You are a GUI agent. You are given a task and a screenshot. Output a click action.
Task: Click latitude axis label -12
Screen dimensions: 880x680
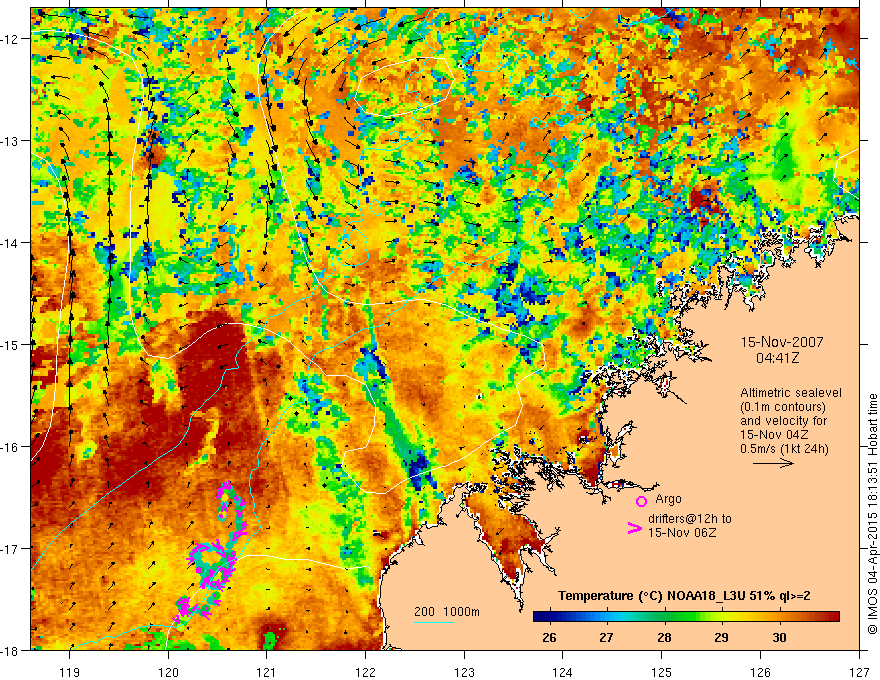click(x=11, y=39)
